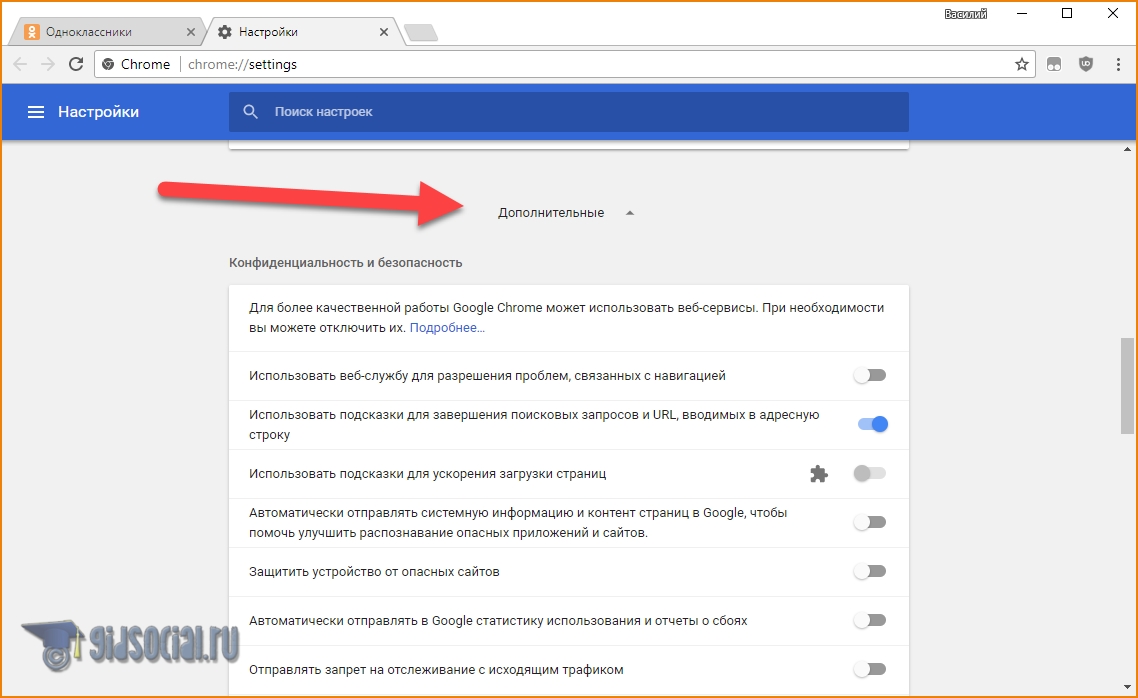Select the Настройки tab
This screenshot has width=1138, height=698.
click(x=295, y=32)
